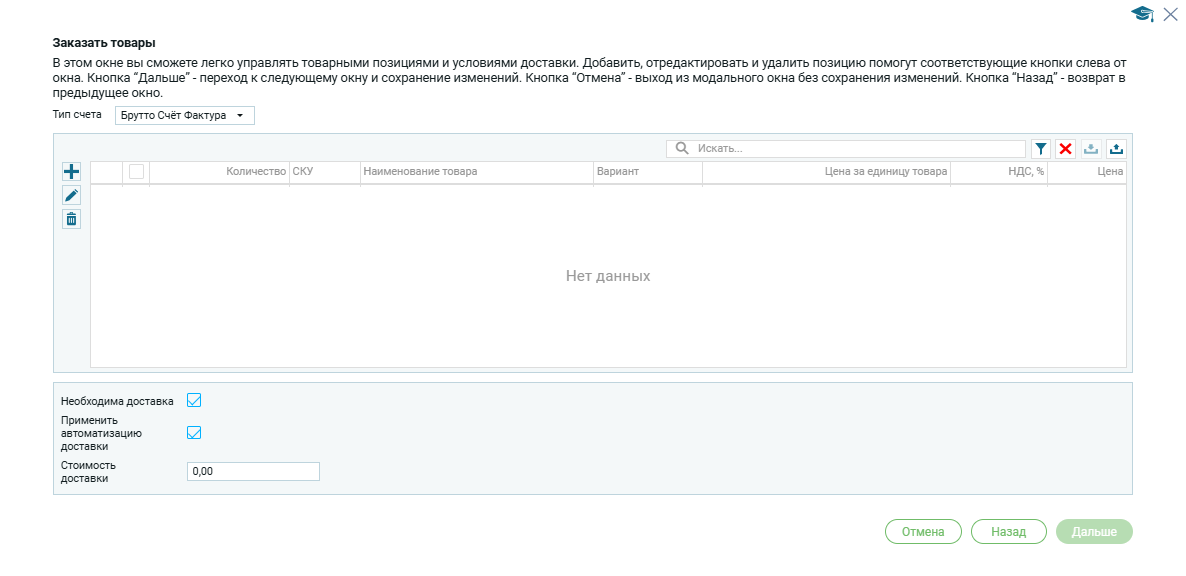Viewport: 1186px width, 576px height.
Task: Click the "Цена за единицу товара" column header
Action: tap(884, 172)
